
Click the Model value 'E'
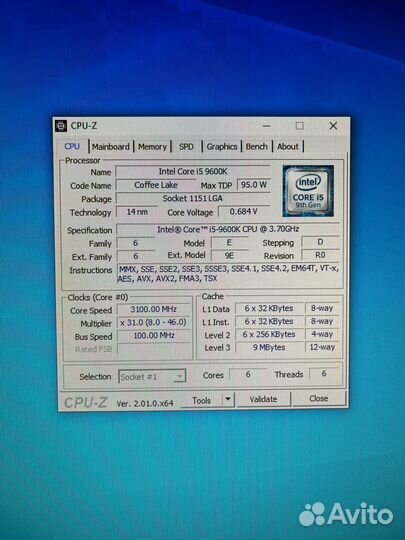[x=229, y=243]
